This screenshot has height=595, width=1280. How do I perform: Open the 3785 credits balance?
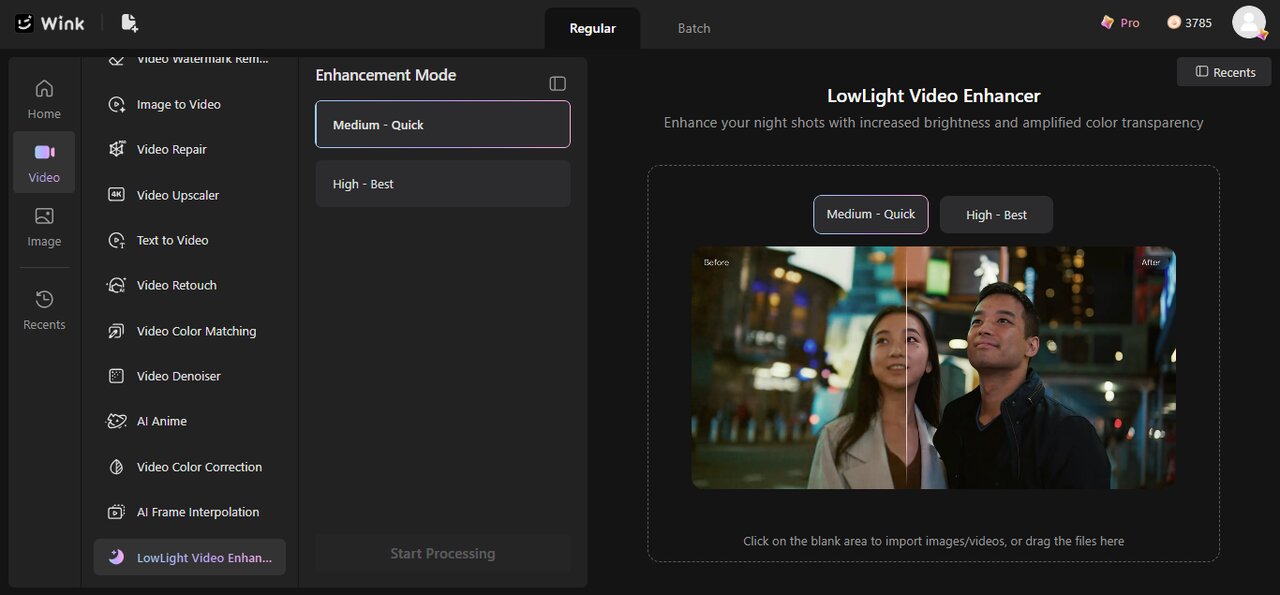1189,22
